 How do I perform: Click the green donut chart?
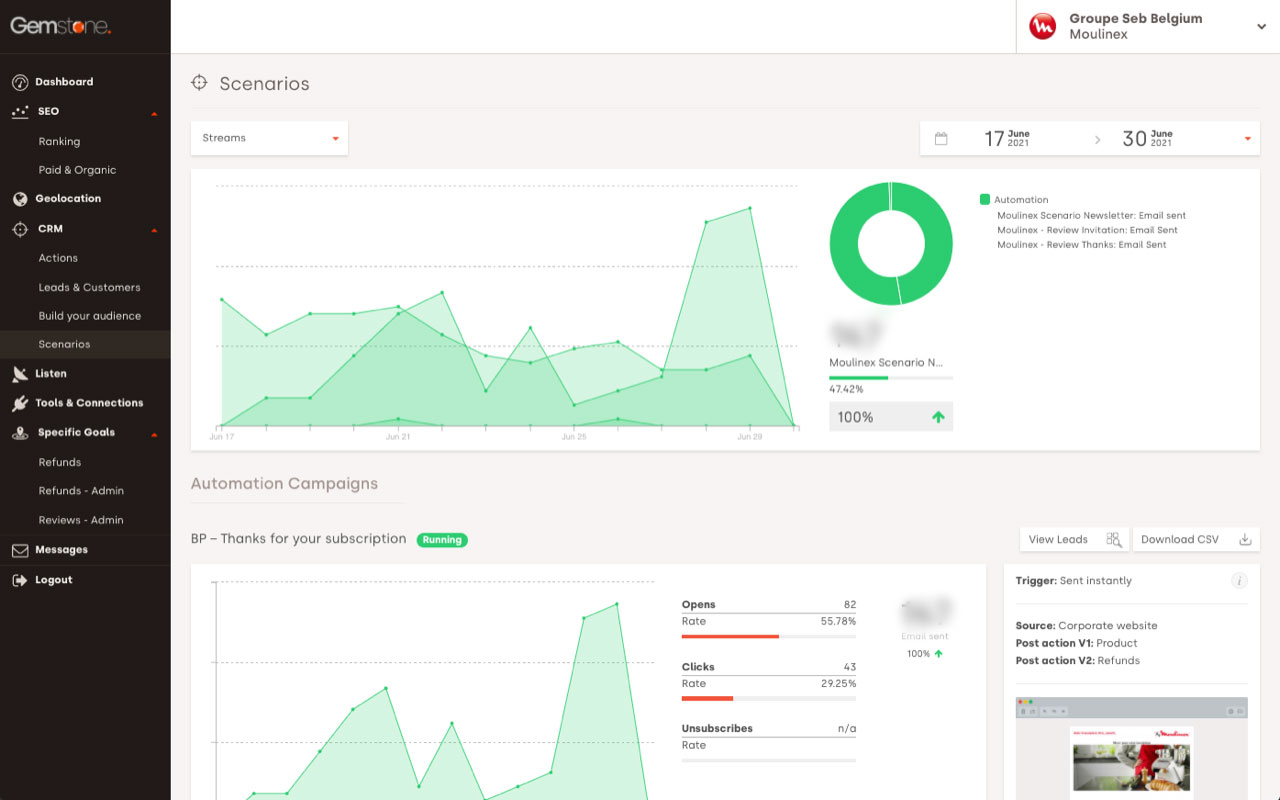891,244
